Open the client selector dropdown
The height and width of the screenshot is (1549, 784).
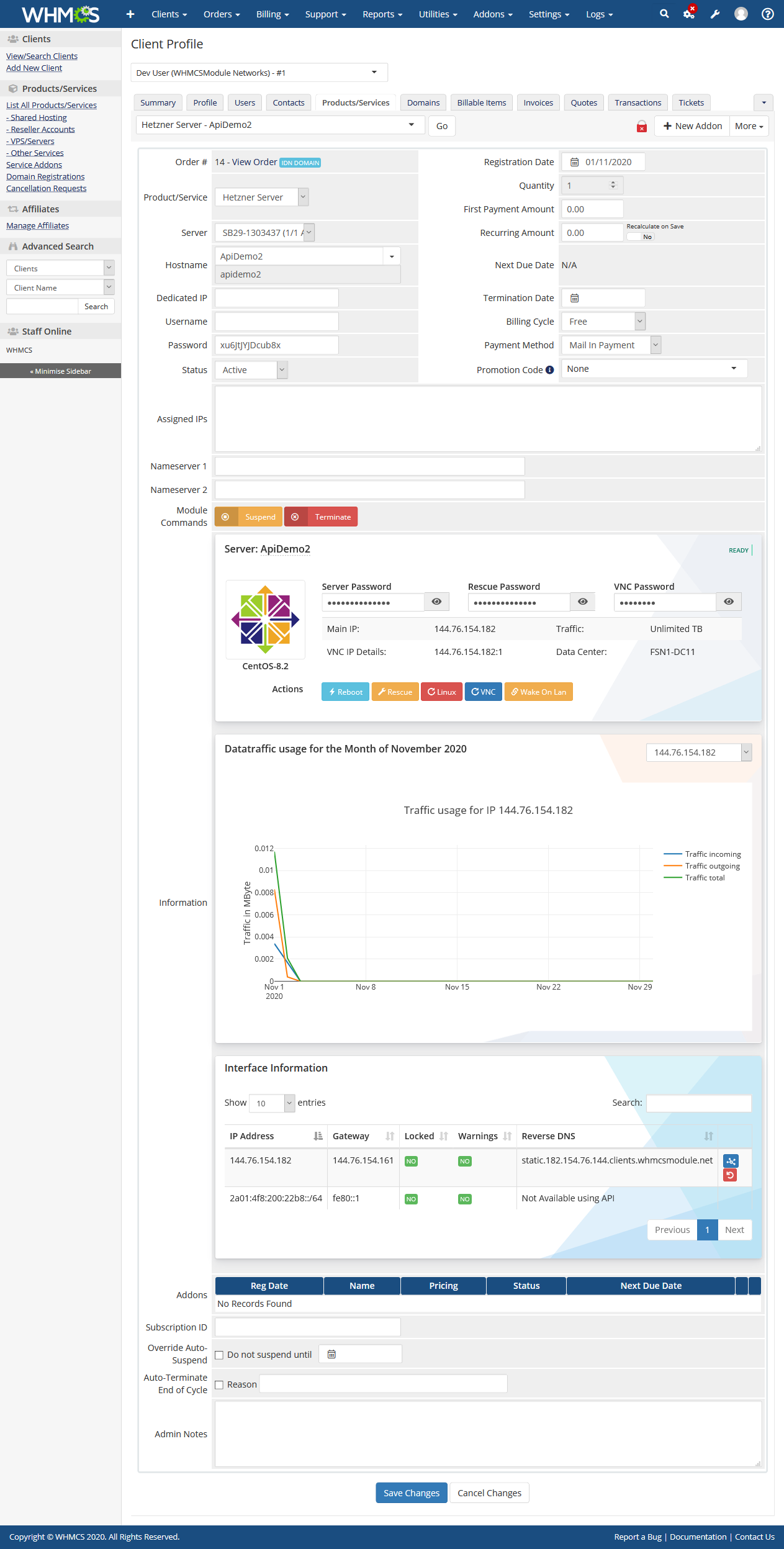click(x=259, y=73)
